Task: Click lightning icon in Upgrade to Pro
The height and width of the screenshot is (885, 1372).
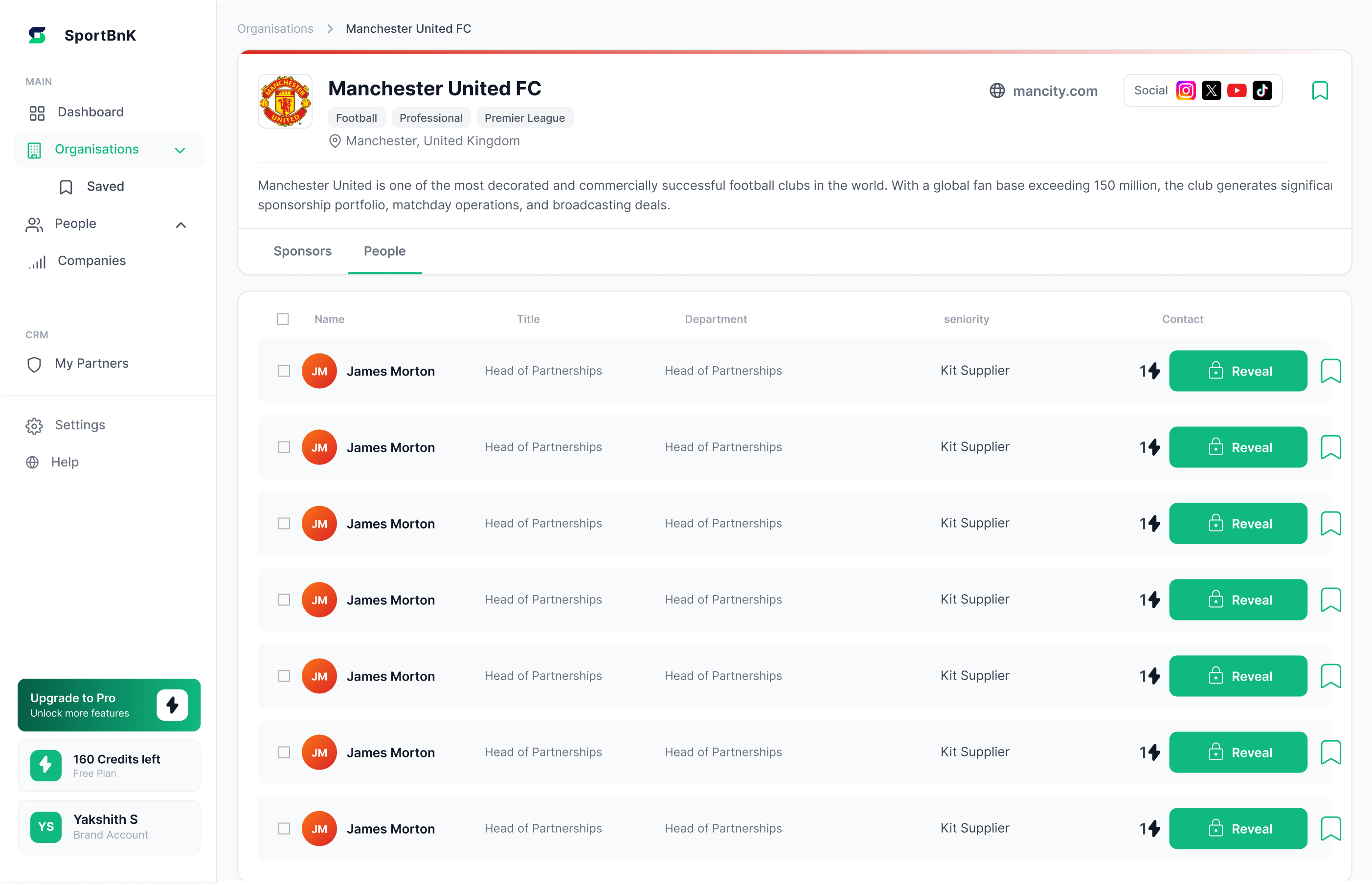Action: click(x=172, y=705)
